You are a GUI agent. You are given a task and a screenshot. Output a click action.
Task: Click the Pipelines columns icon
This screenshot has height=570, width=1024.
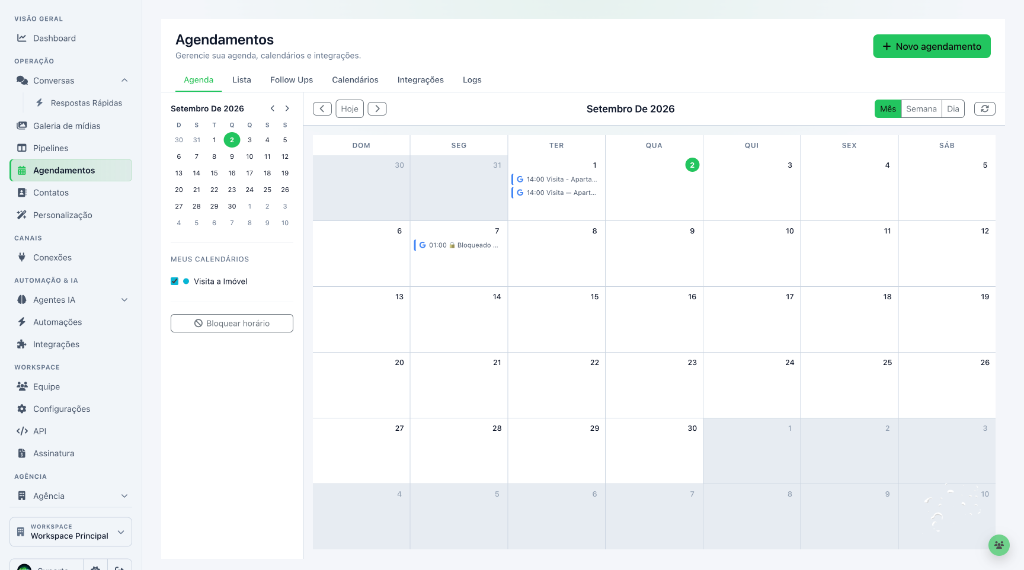coord(22,148)
